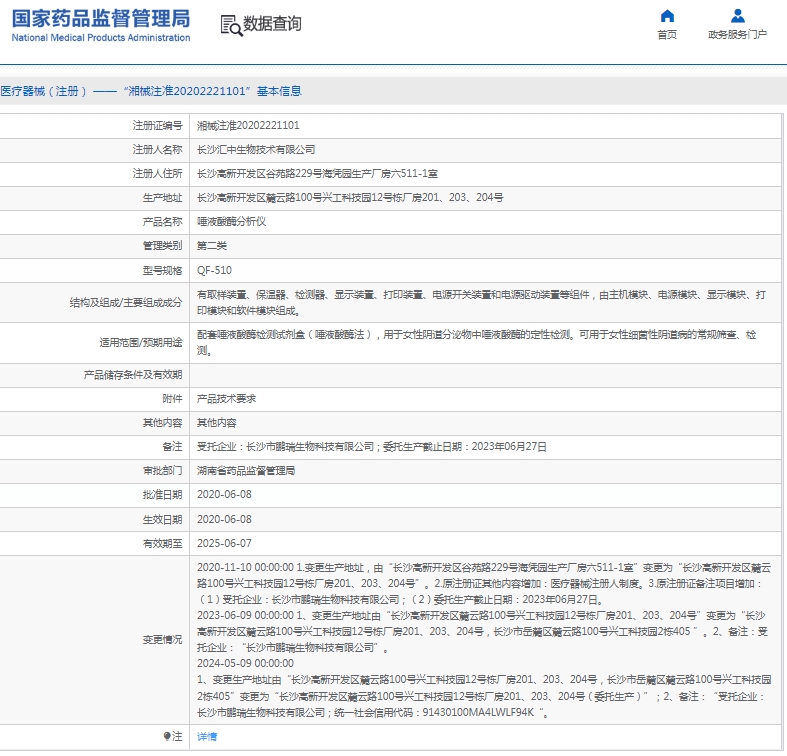Viewport: 787px width, 756px height.
Task: Click the 批准日期 label
Action: tap(162, 494)
